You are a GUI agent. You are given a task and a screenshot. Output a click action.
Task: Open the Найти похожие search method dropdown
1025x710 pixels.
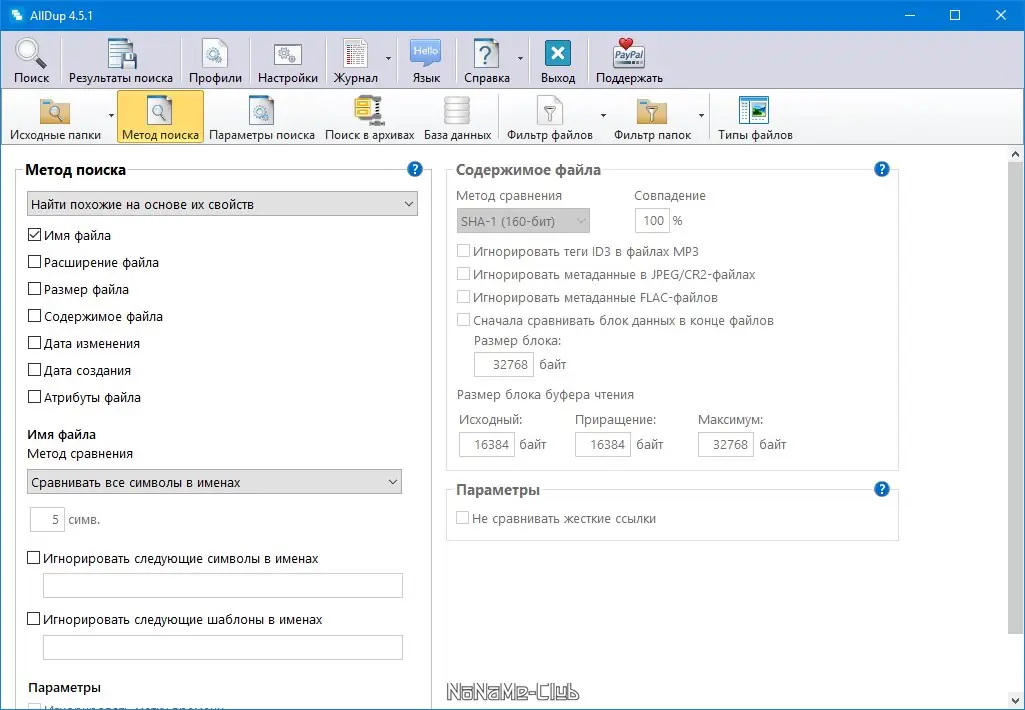click(x=222, y=204)
